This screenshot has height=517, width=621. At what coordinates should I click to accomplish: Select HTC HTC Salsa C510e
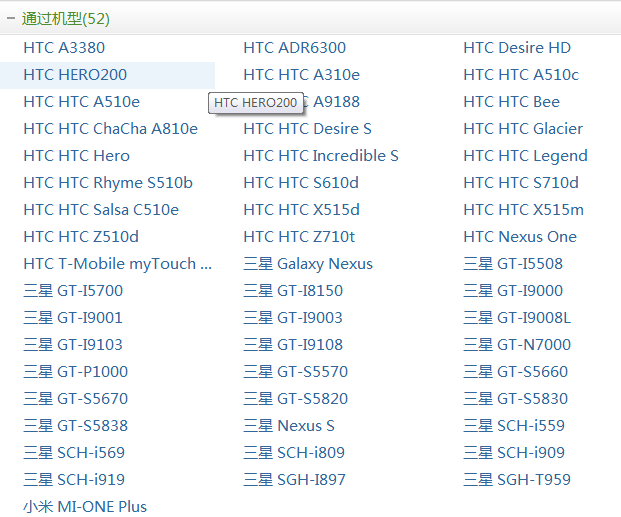point(101,210)
